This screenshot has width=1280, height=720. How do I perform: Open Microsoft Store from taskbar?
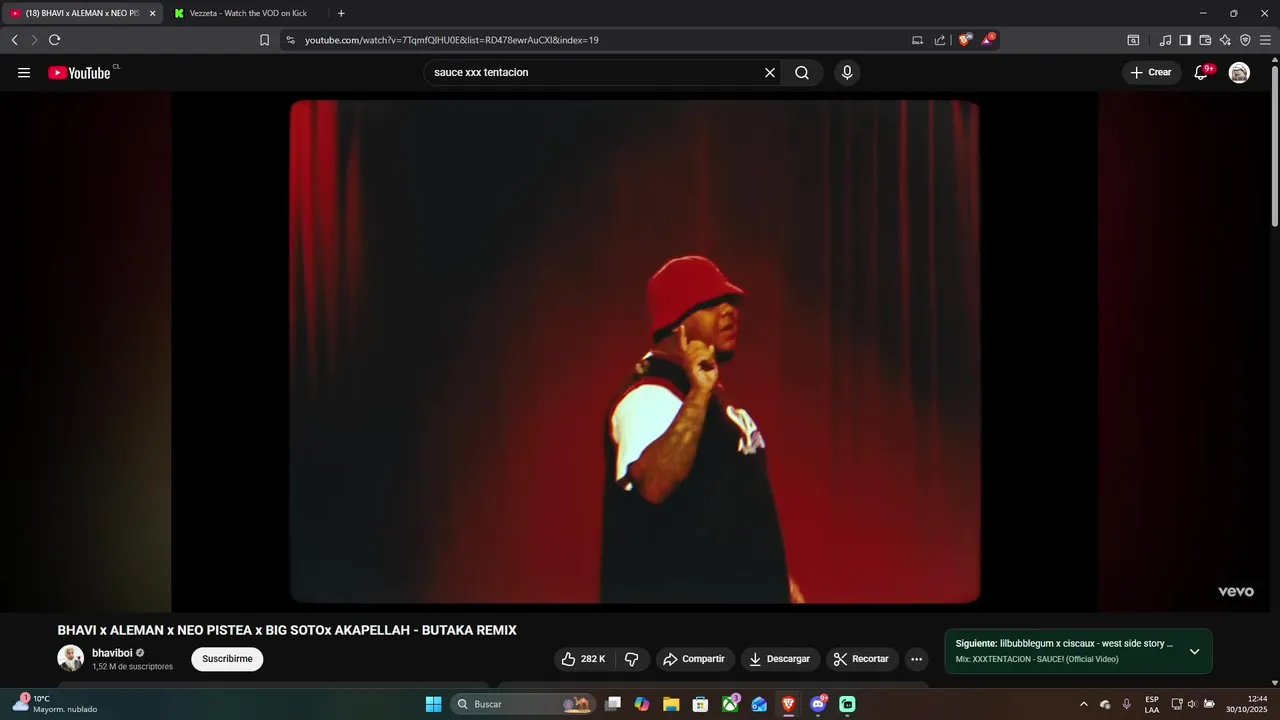(x=701, y=704)
